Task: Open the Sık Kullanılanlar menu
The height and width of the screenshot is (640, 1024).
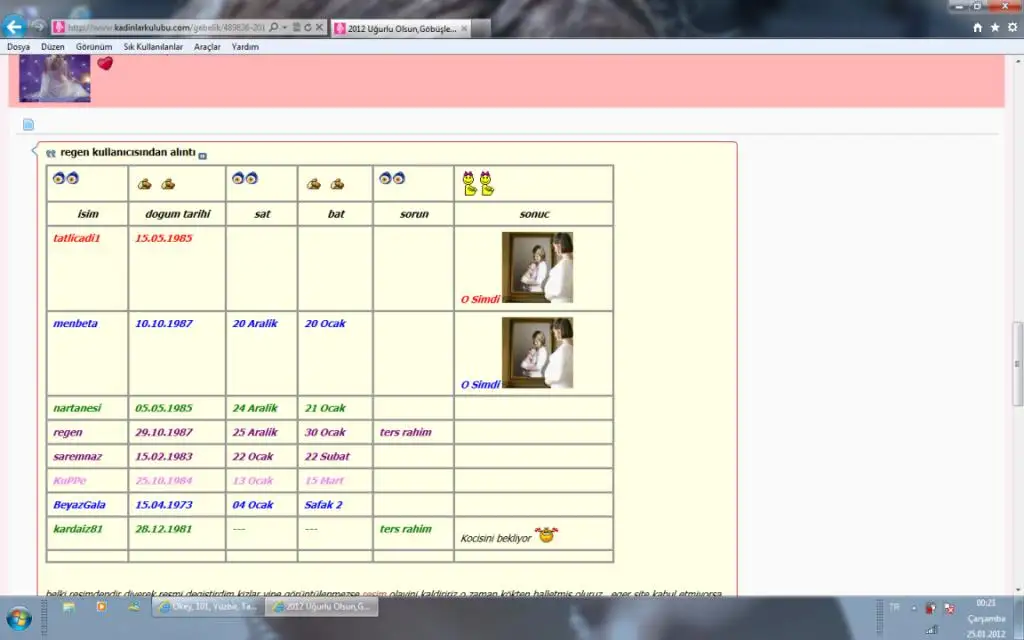Action: pyautogui.click(x=153, y=47)
